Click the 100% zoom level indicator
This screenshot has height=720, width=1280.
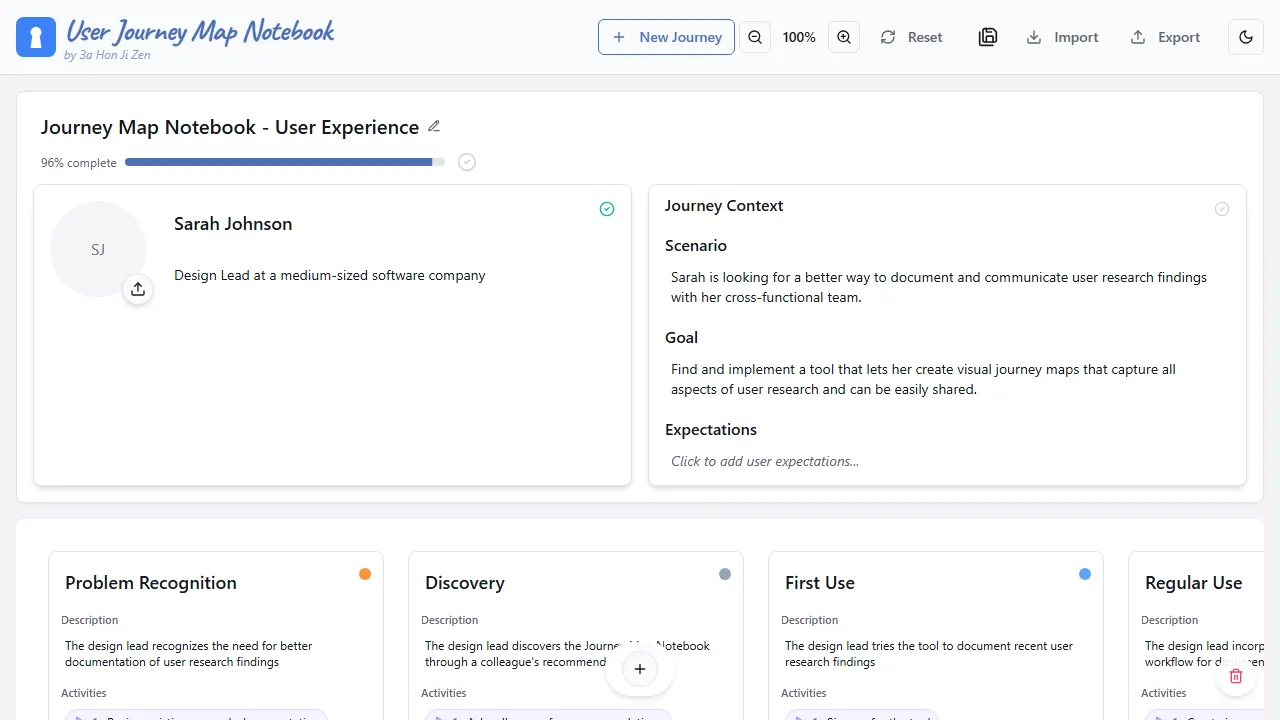799,37
